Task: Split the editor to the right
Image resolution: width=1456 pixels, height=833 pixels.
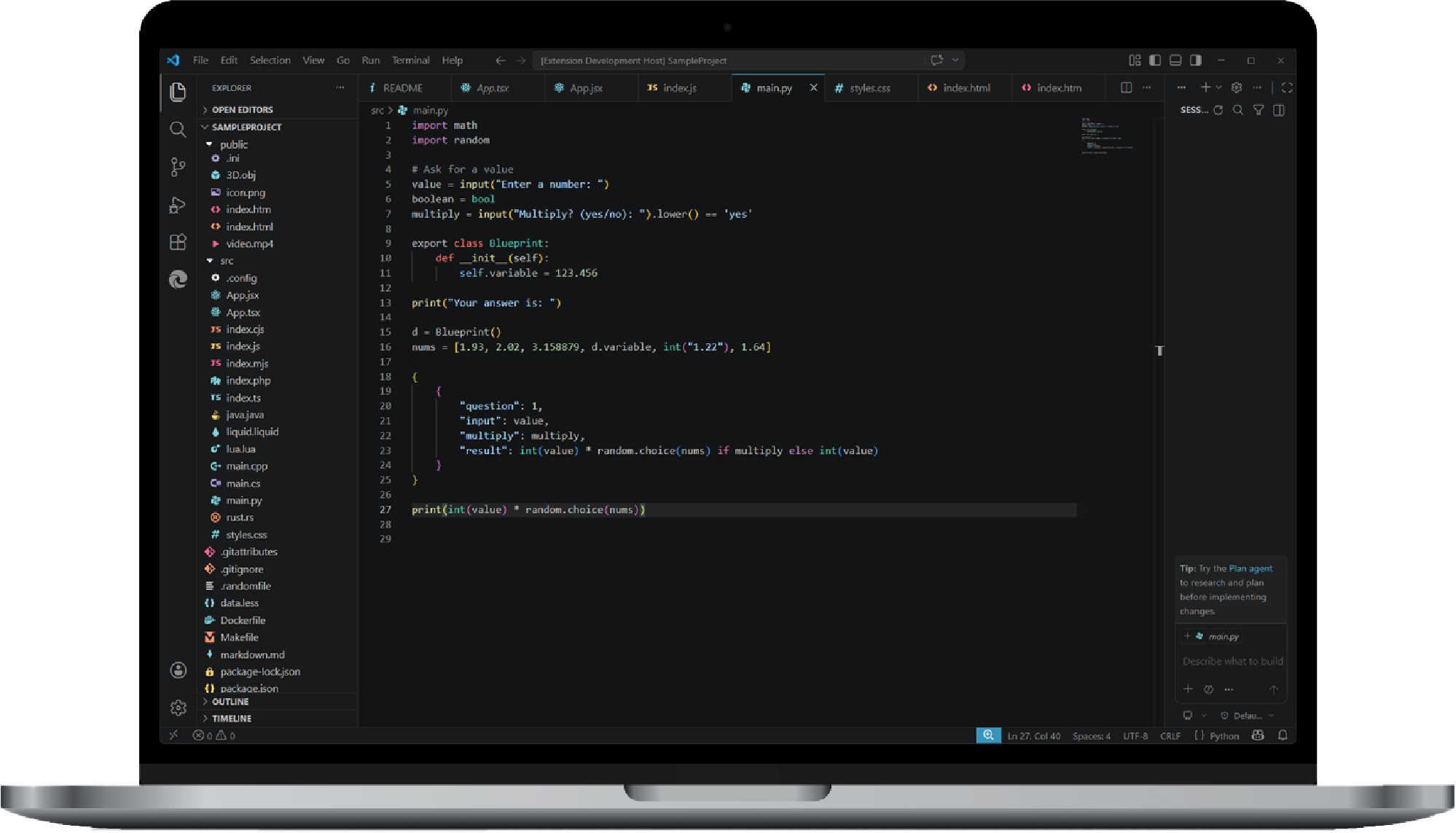Action: pyautogui.click(x=1126, y=87)
